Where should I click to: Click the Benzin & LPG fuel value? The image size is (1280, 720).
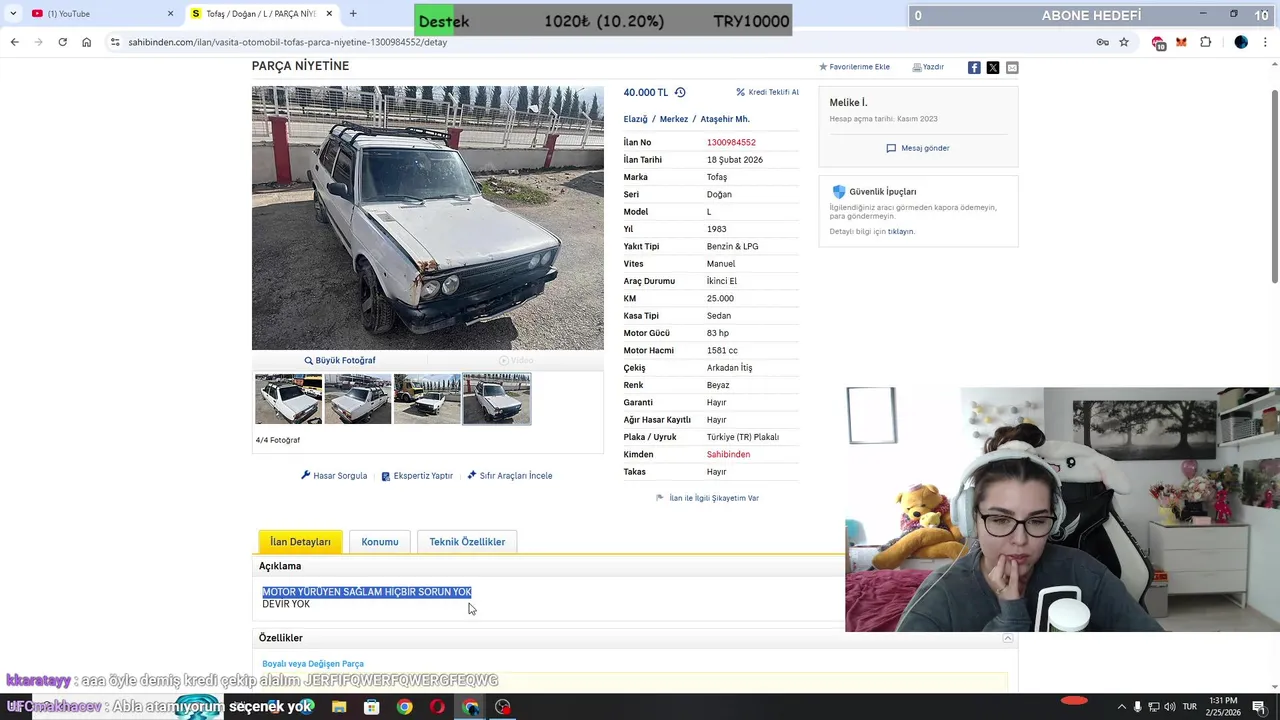(x=732, y=246)
